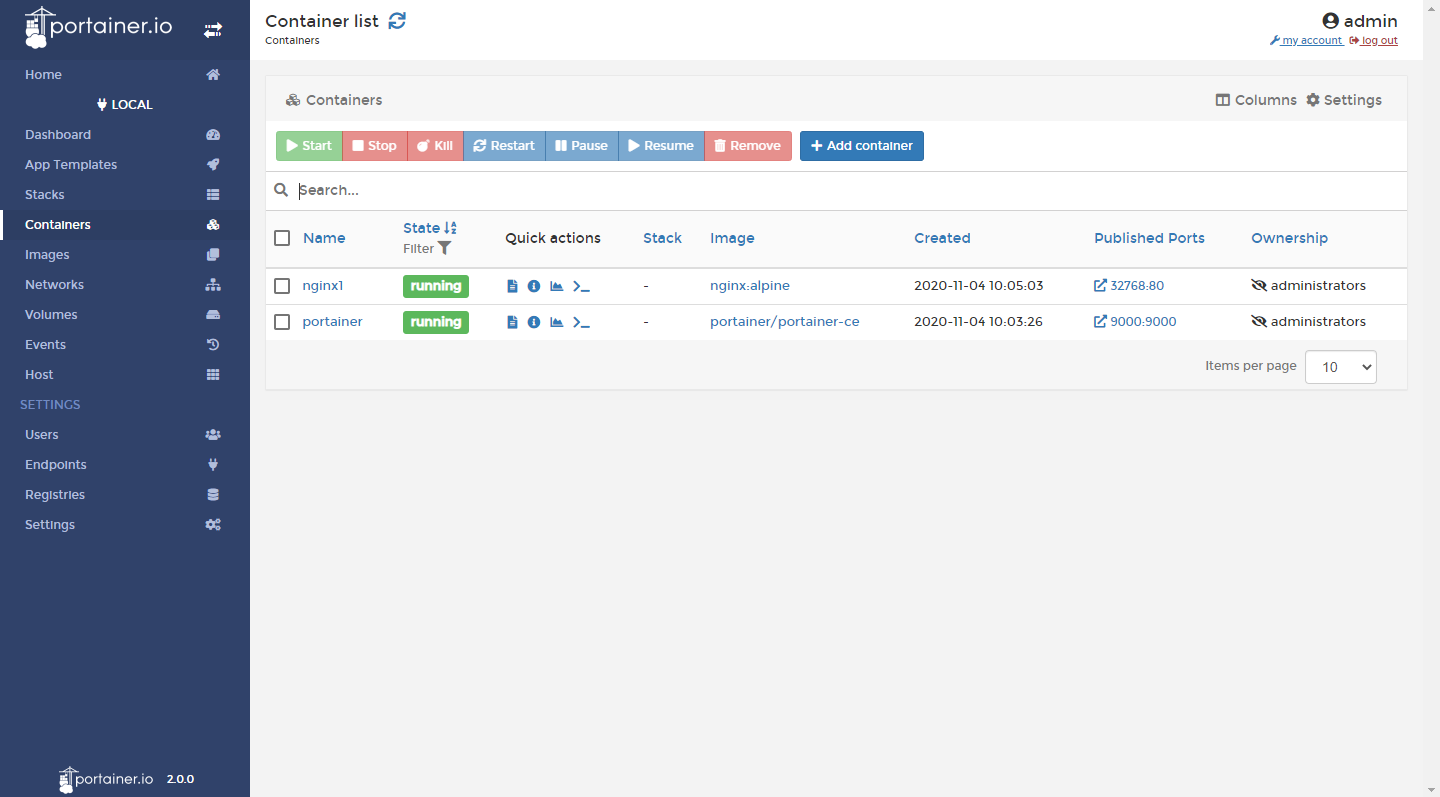Focus the container Search field

pyautogui.click(x=850, y=190)
